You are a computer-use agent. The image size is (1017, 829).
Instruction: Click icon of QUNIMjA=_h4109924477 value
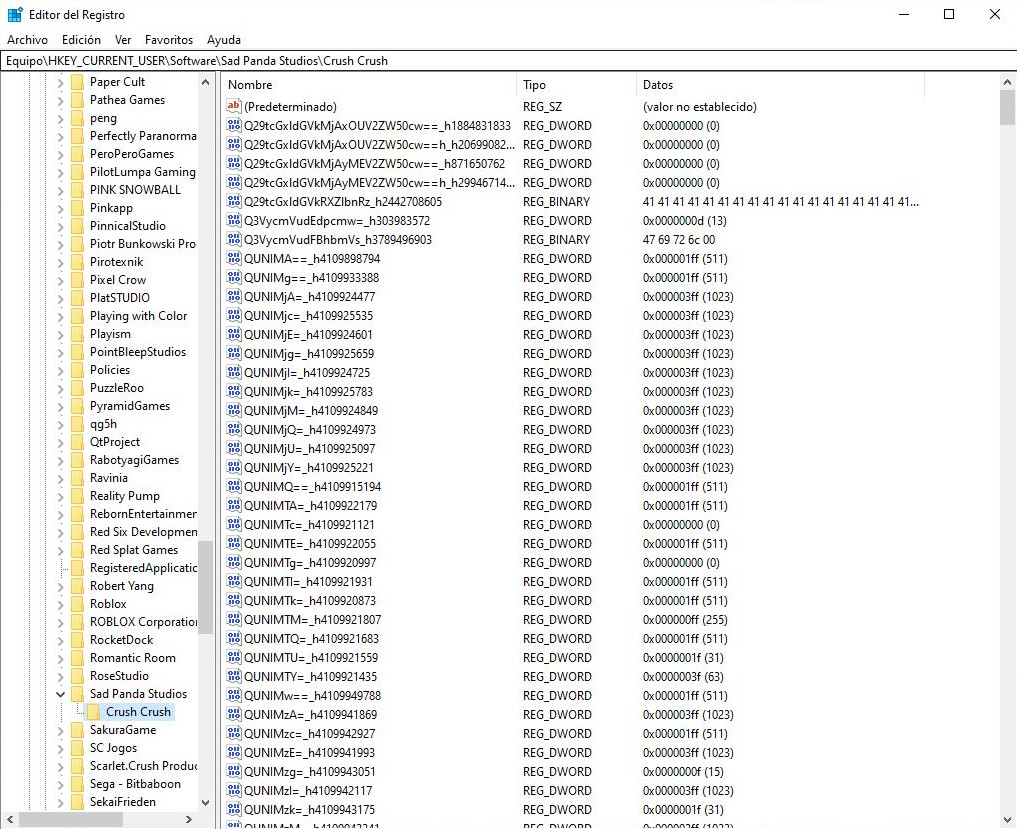point(233,296)
